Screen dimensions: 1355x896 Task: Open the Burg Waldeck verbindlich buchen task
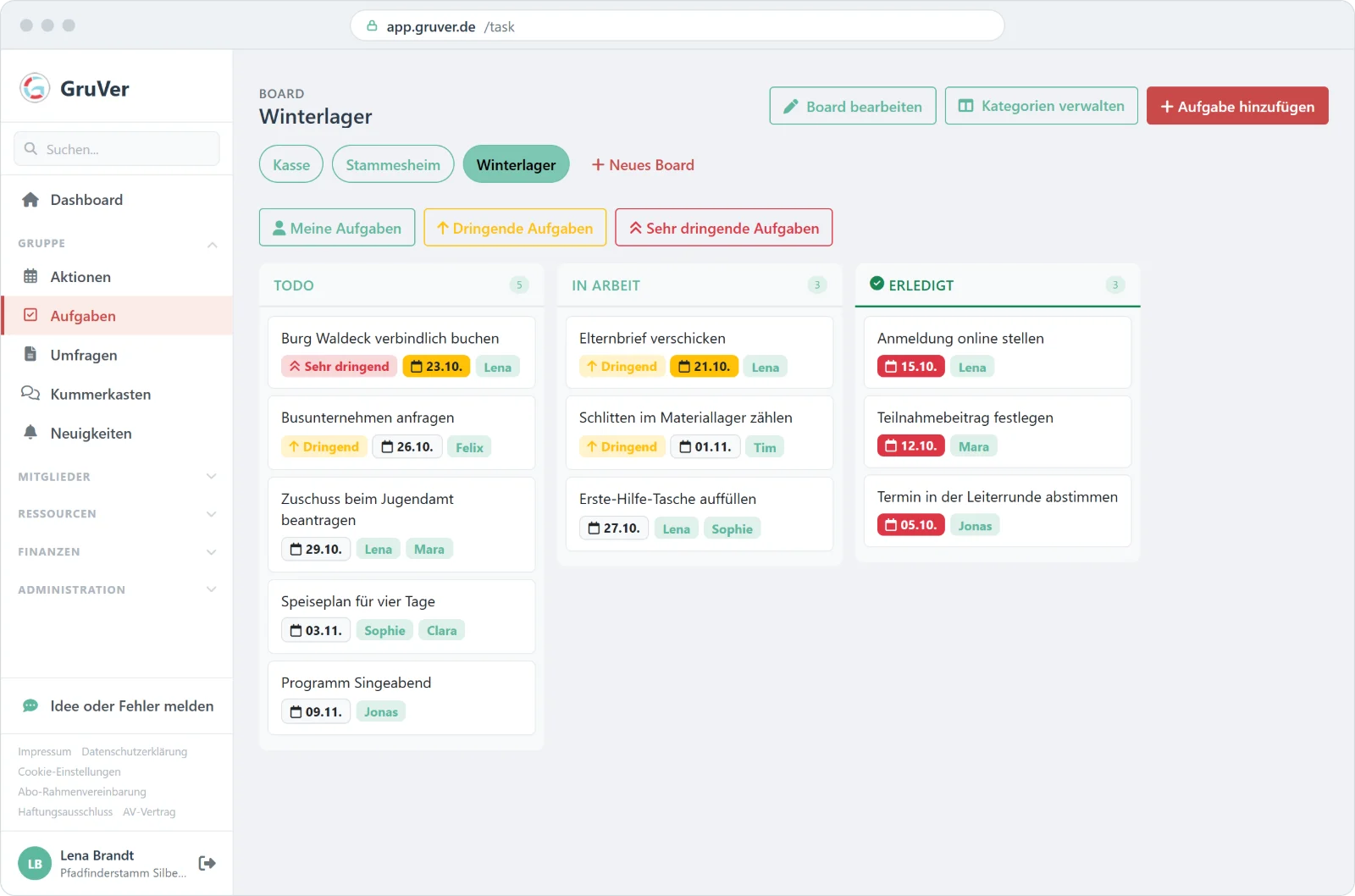tap(401, 352)
